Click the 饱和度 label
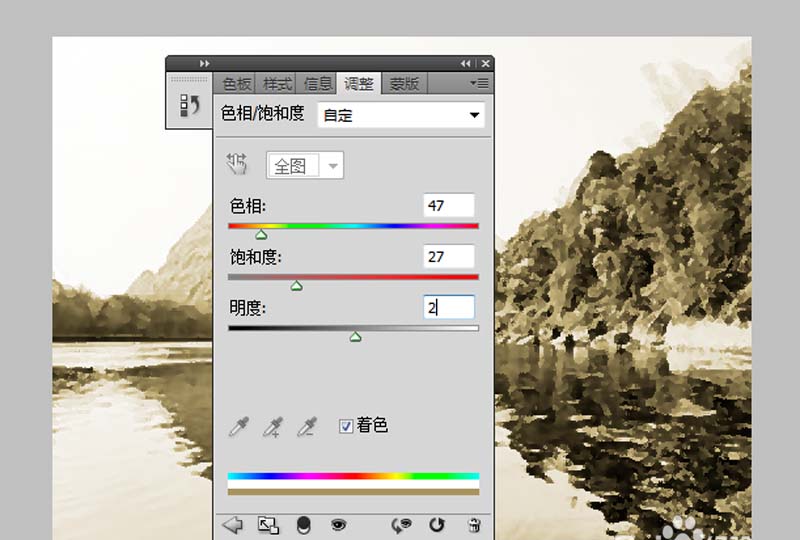The width and height of the screenshot is (800, 540). [256, 257]
